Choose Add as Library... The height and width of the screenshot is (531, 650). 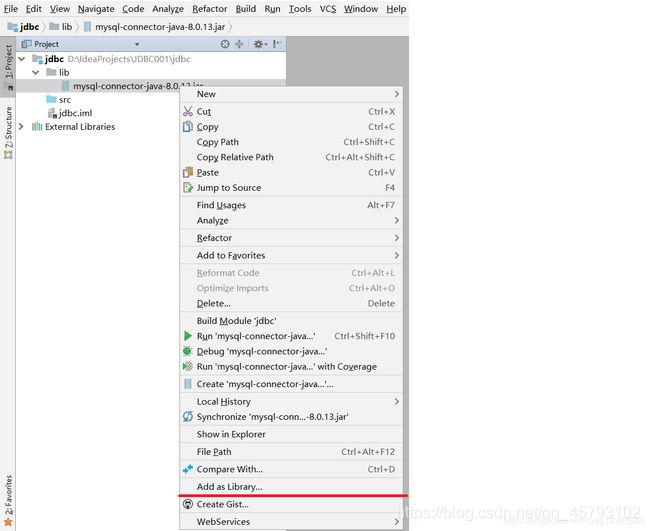coord(291,487)
